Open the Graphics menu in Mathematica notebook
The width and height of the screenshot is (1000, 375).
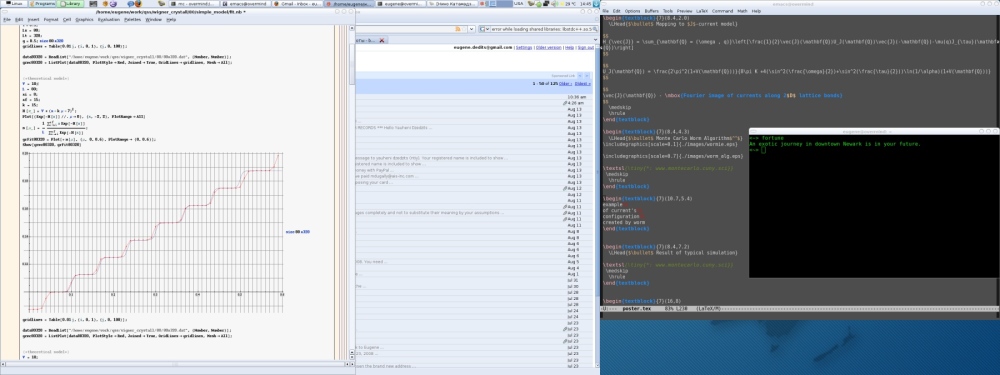(84, 20)
